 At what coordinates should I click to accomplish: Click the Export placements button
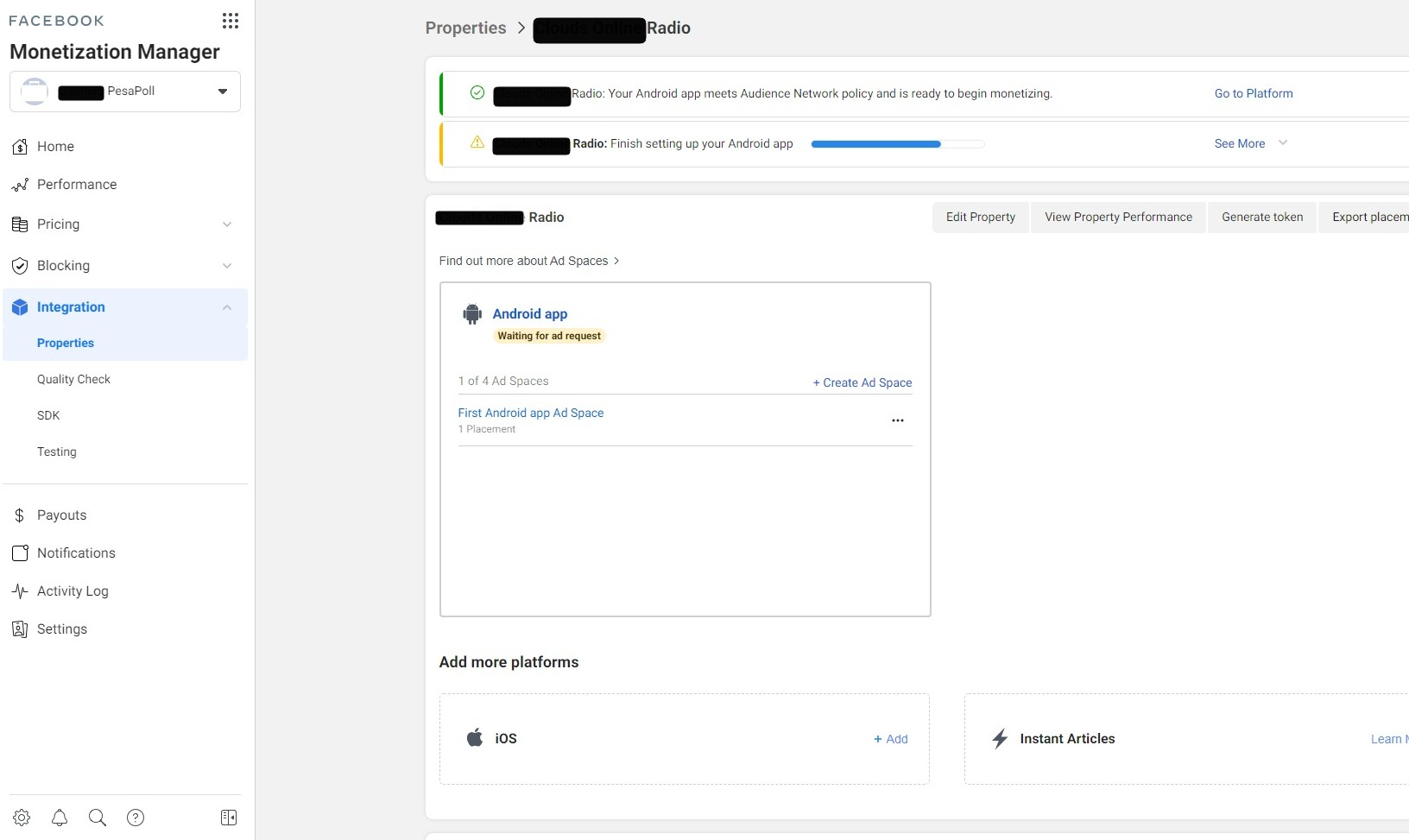click(x=1364, y=218)
